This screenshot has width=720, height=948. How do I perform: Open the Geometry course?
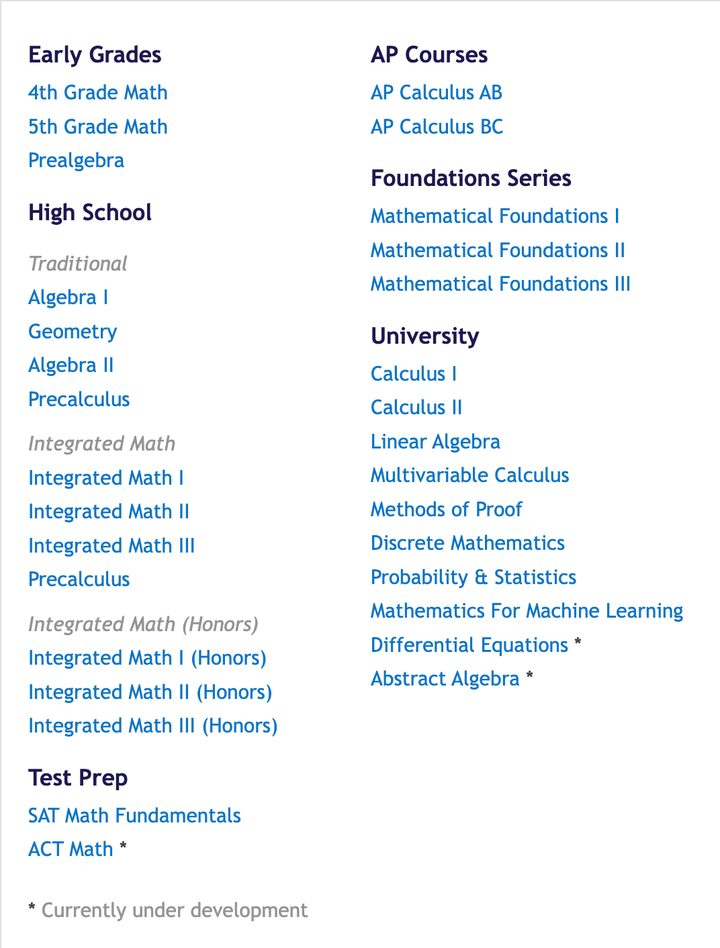[72, 332]
